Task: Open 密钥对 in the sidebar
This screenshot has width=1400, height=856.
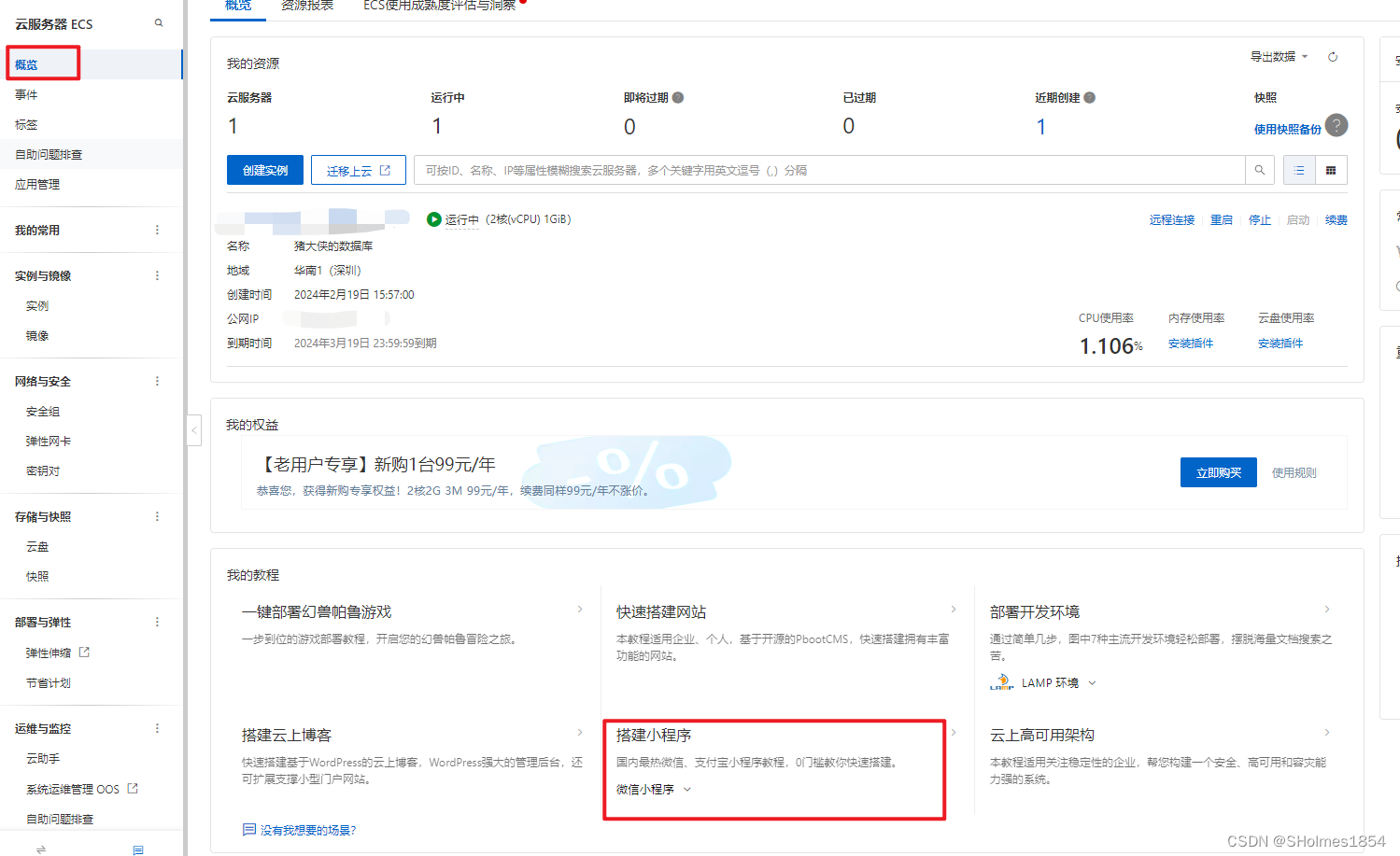Action: click(43, 470)
